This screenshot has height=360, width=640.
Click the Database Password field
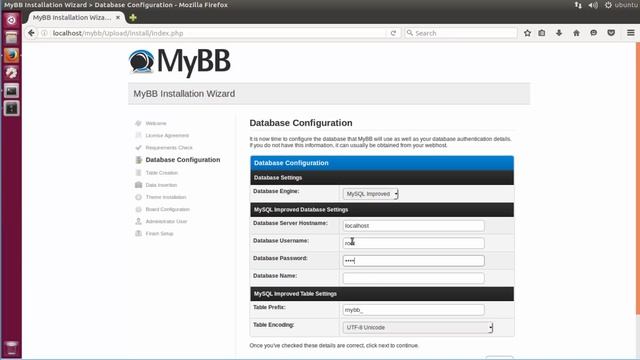[x=413, y=260]
